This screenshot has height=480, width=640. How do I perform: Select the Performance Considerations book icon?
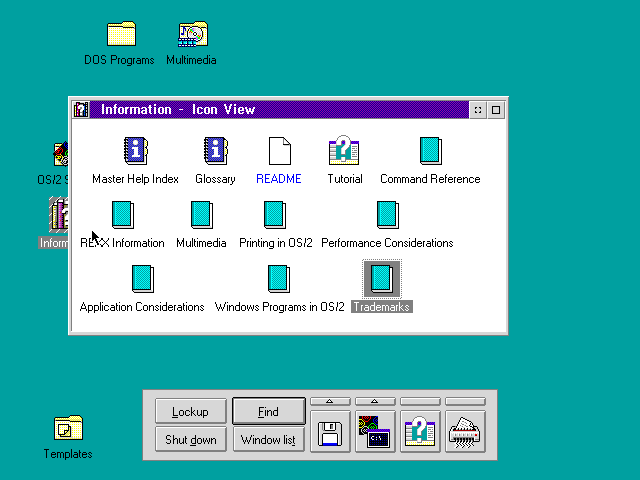(388, 215)
